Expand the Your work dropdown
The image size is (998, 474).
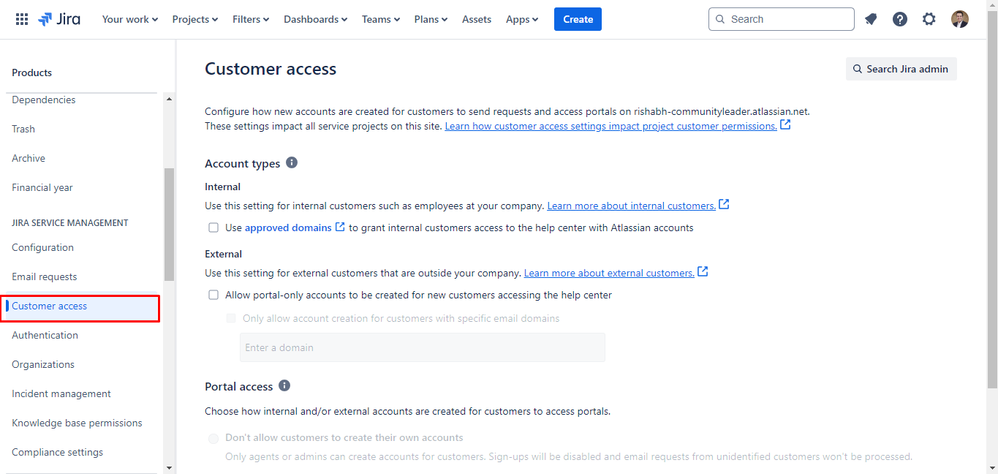point(130,19)
